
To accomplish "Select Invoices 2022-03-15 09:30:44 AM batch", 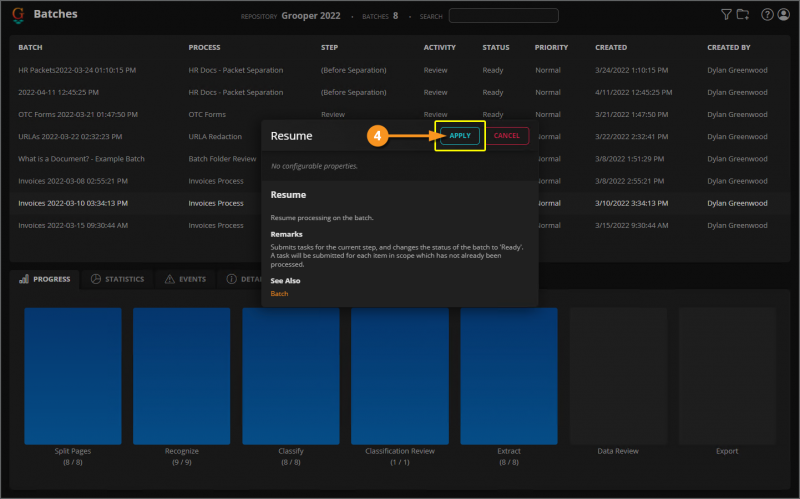I will coord(73,225).
